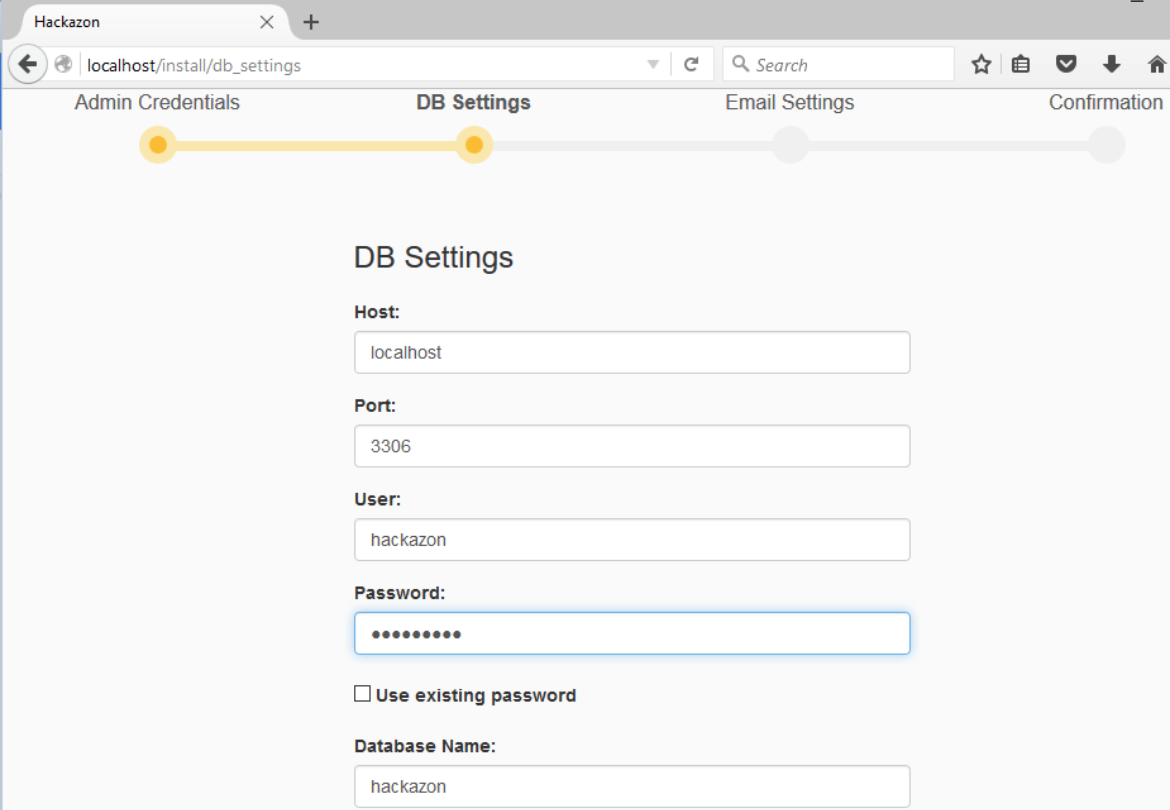
Task: Open a new tab with plus button
Action: (311, 22)
